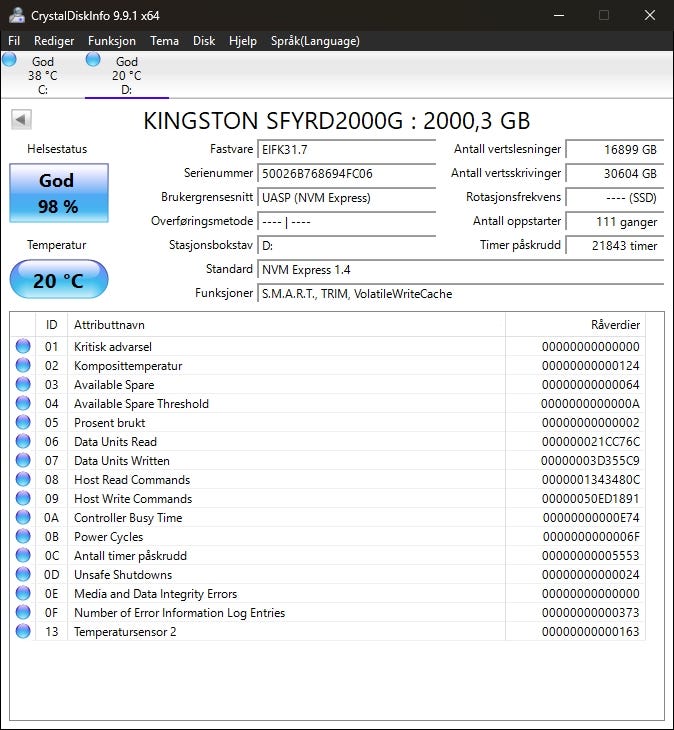Screen dimensions: 674x730
Task: Click the serial number field 50026B768694FC06
Action: pyautogui.click(x=346, y=174)
